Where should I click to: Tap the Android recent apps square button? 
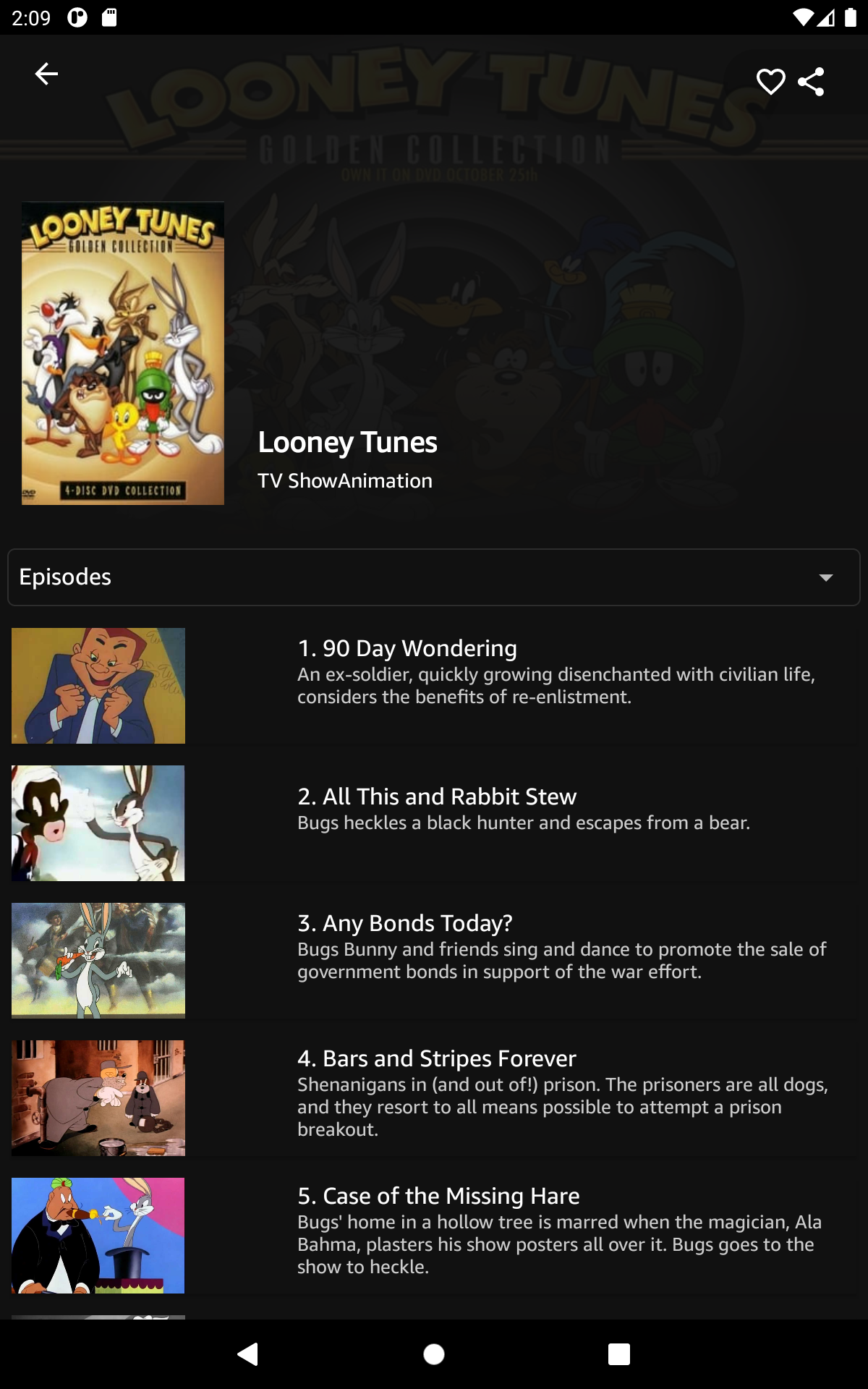point(619,1354)
